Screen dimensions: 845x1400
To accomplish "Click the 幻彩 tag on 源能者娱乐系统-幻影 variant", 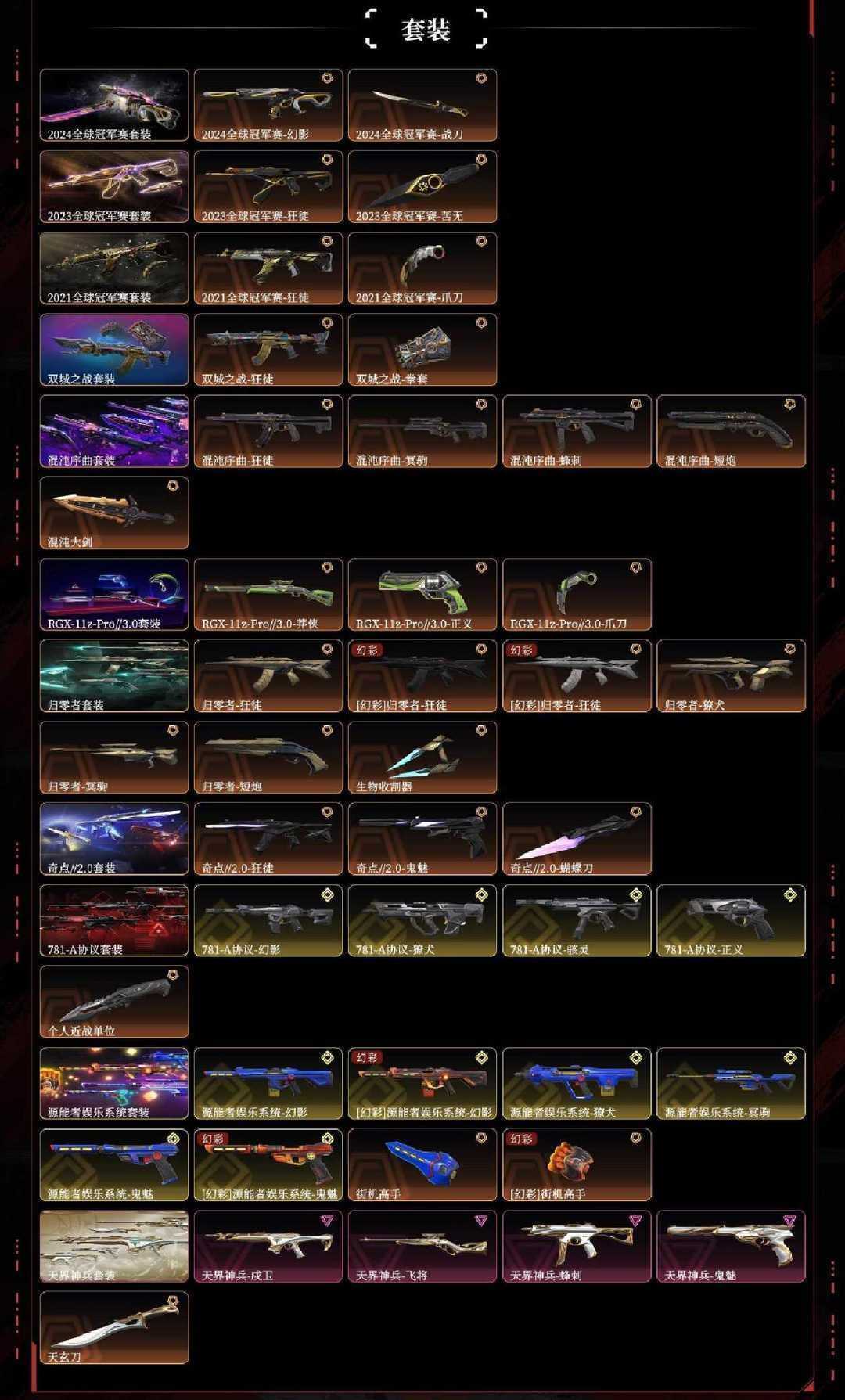I will (x=367, y=1058).
